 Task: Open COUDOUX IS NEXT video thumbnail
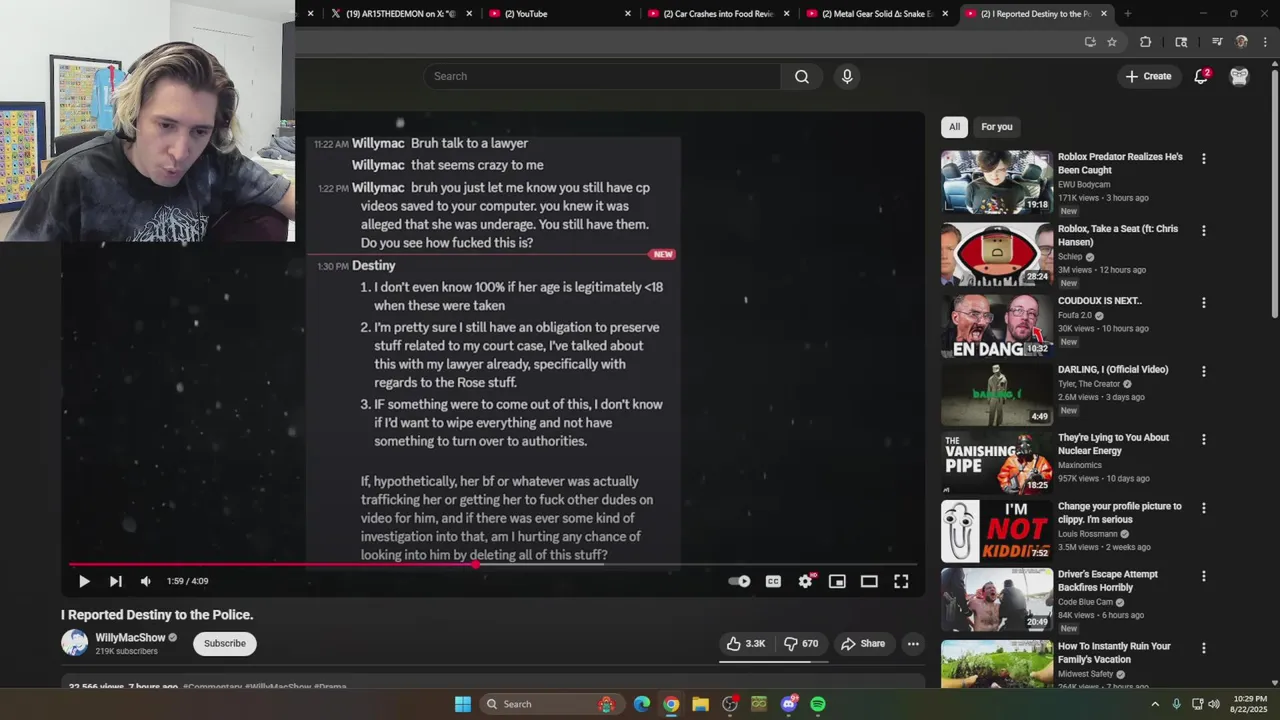(997, 325)
